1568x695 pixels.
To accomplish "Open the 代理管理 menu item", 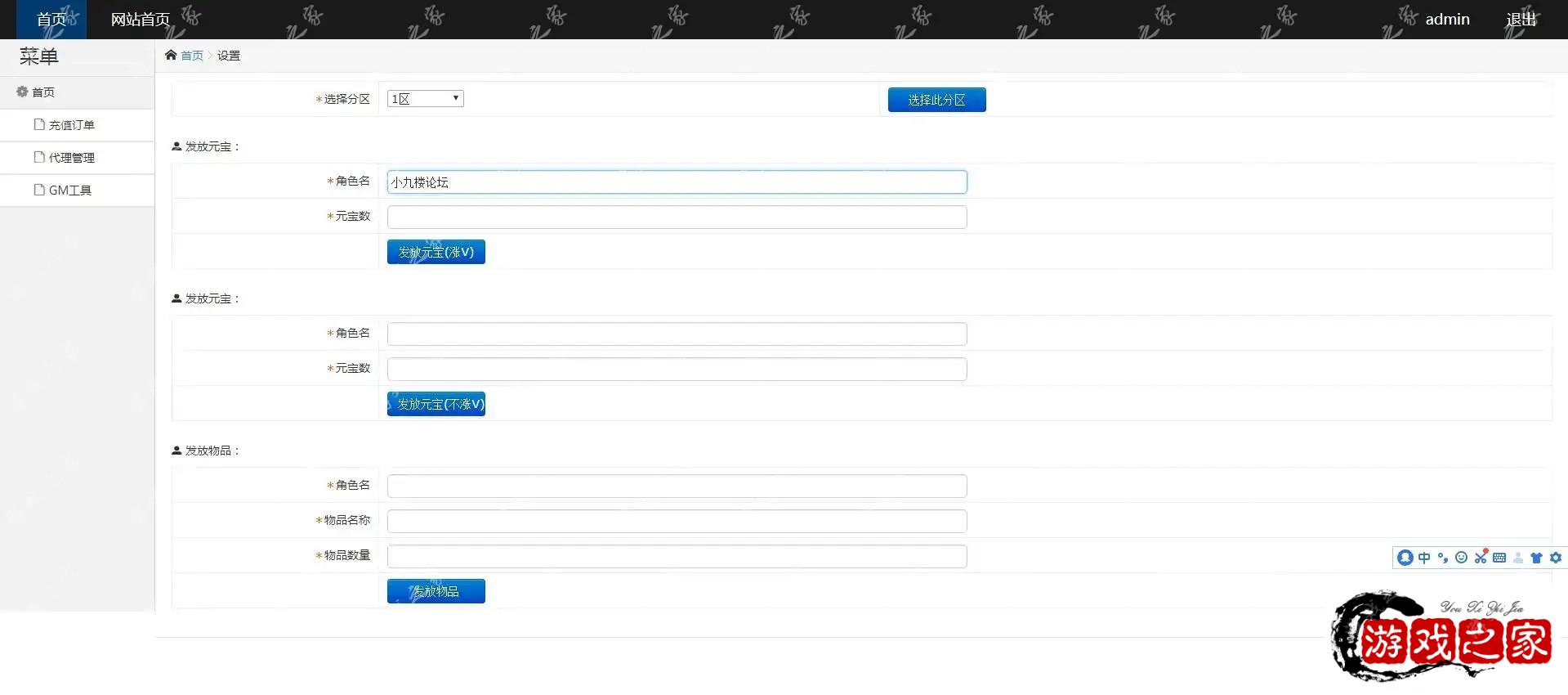I will (71, 158).
